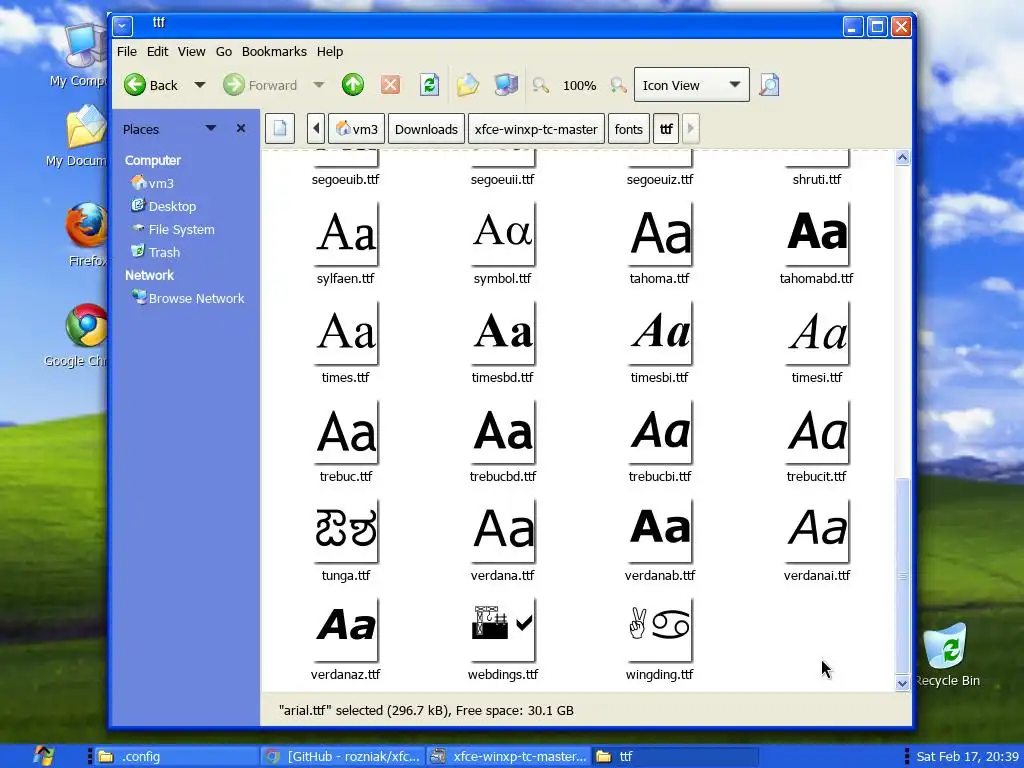Open File System in the sidebar

pyautogui.click(x=173, y=229)
